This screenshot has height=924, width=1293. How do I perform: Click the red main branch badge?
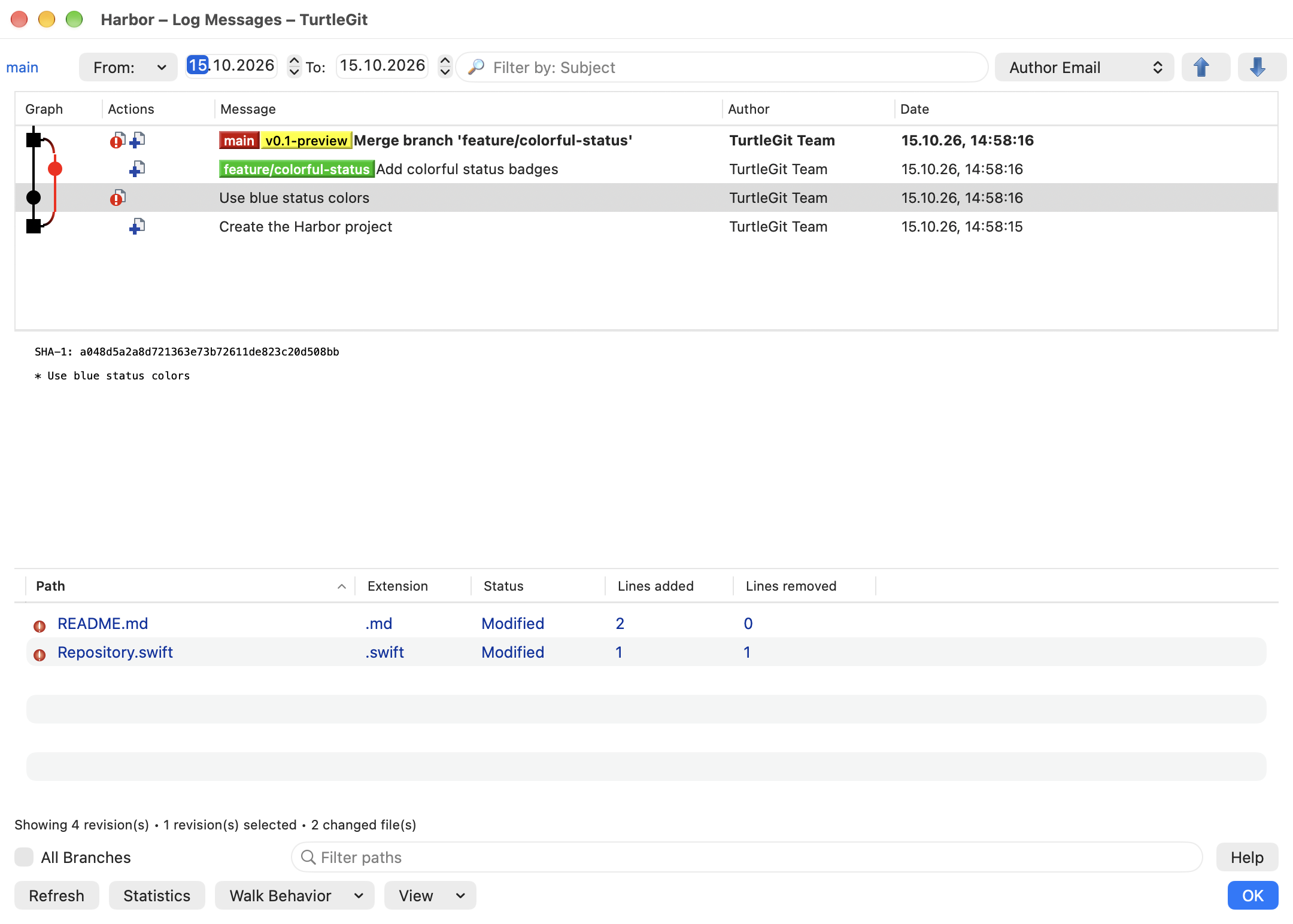click(239, 141)
